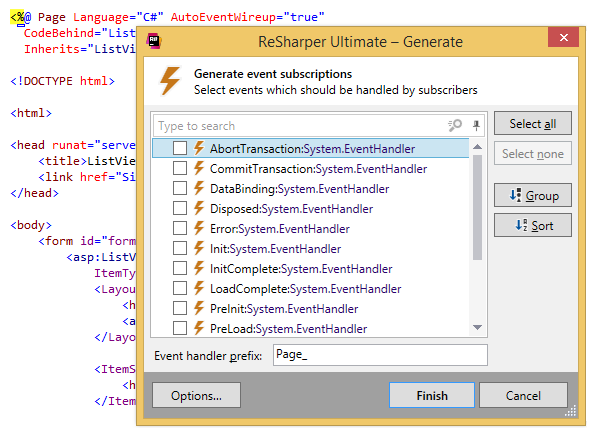Click the ReSharper logo icon in title bar

pyautogui.click(x=155, y=41)
